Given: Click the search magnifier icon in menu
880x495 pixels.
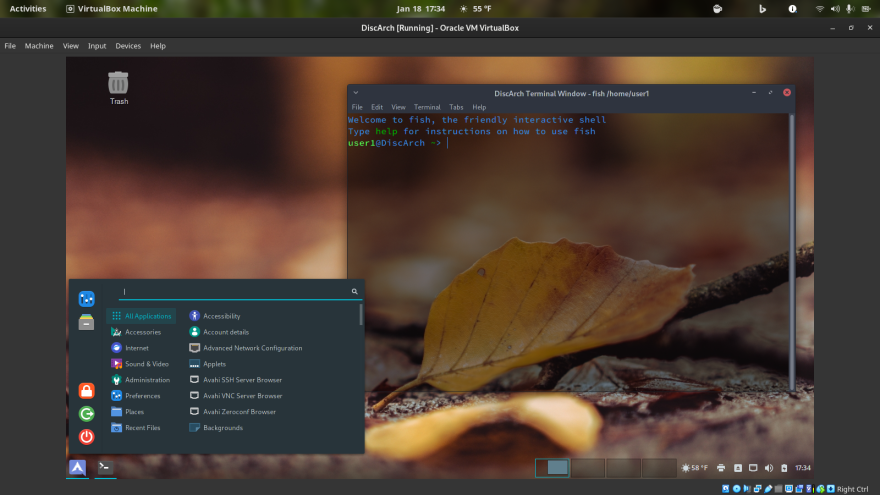Looking at the screenshot, I should 355,291.
